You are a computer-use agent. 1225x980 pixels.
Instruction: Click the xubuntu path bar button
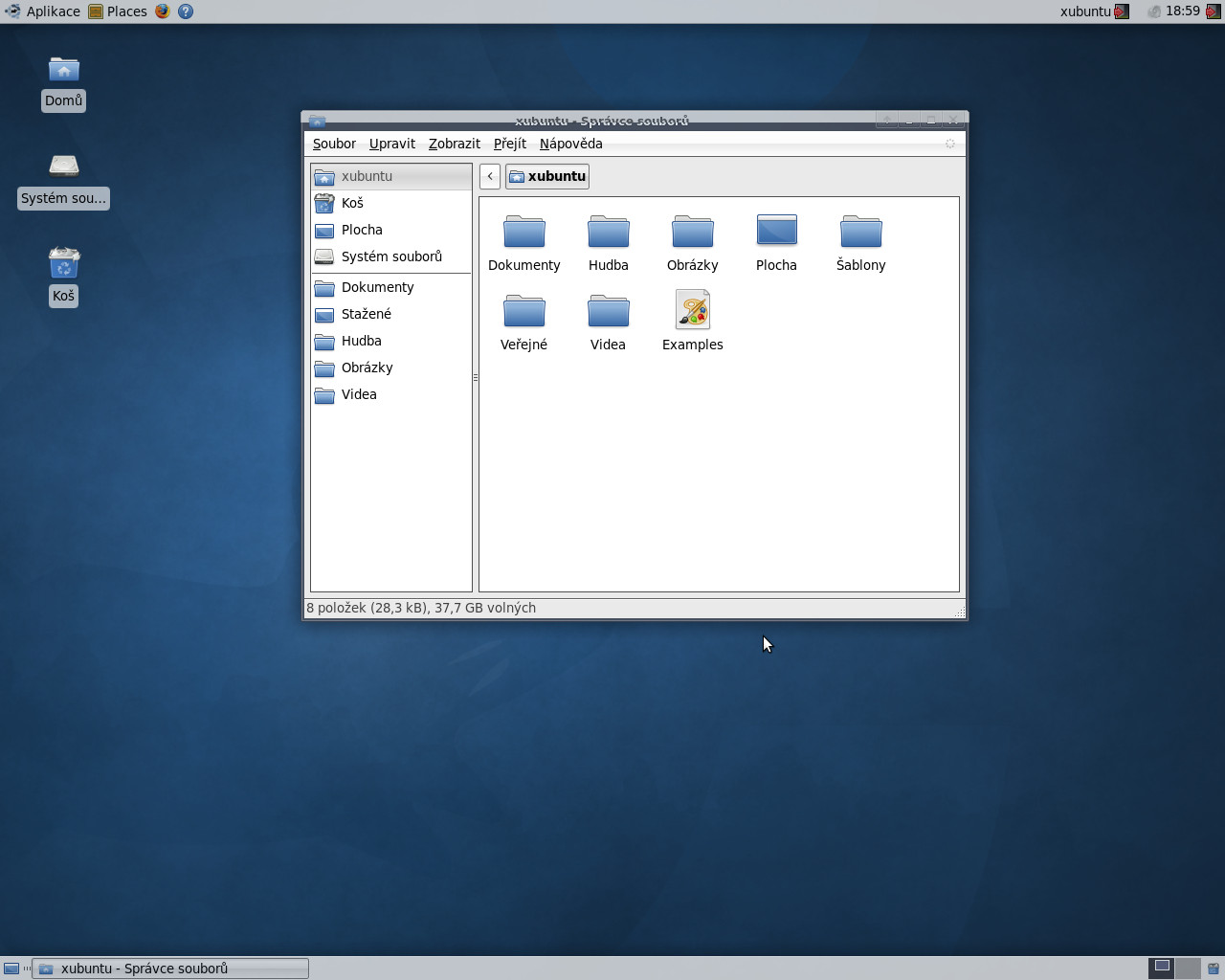point(547,176)
